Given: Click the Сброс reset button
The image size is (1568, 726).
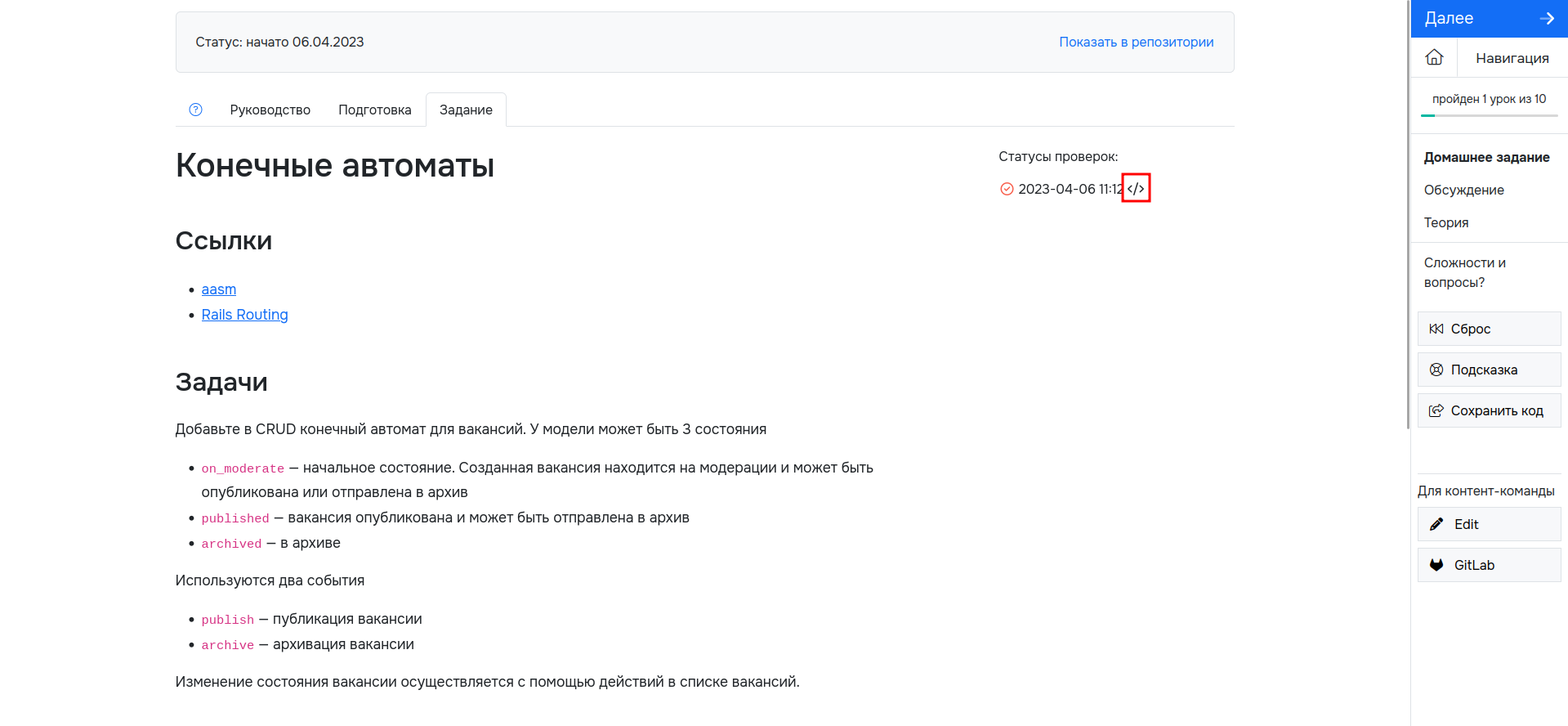Looking at the screenshot, I should 1489,329.
